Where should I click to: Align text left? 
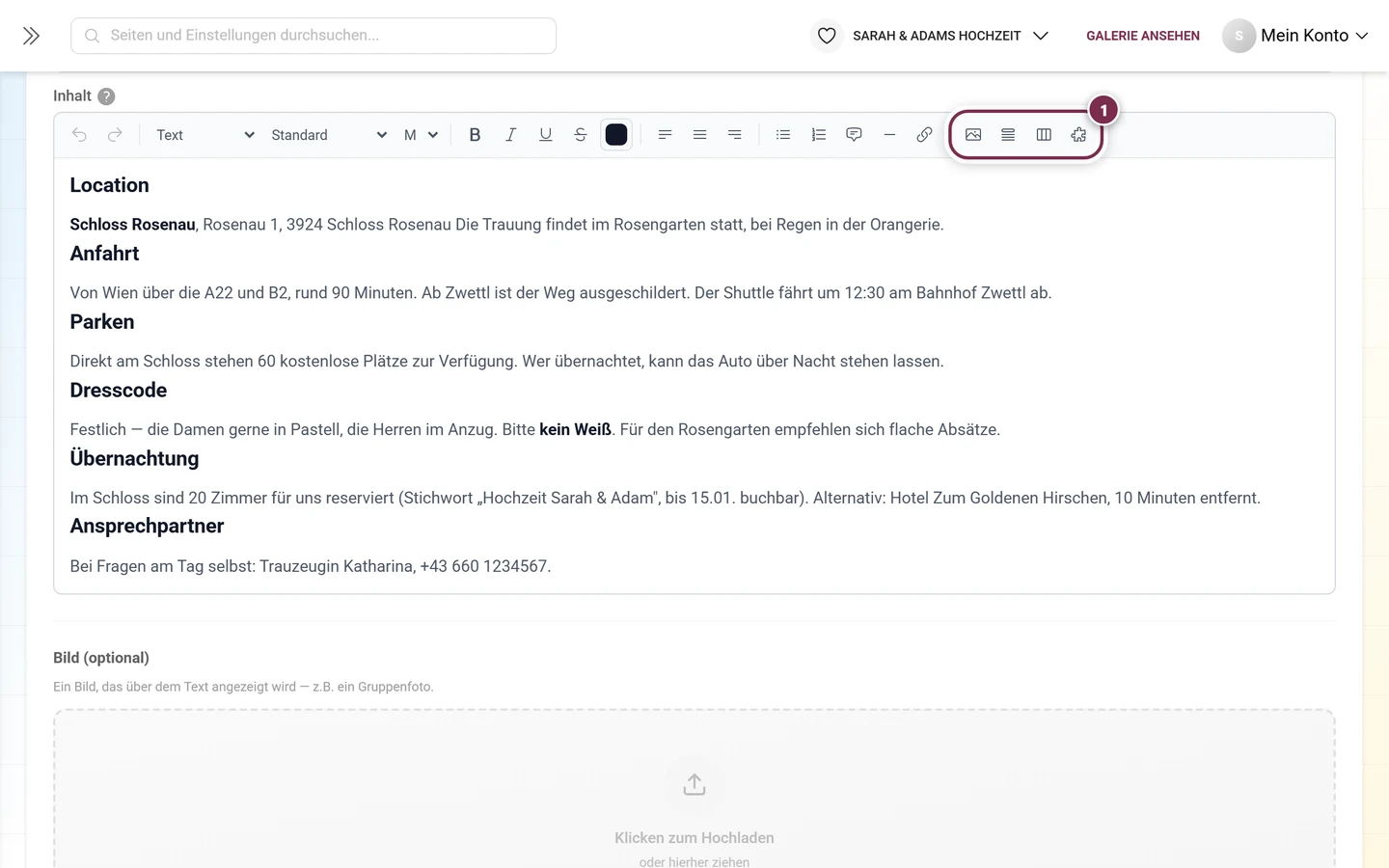665,135
